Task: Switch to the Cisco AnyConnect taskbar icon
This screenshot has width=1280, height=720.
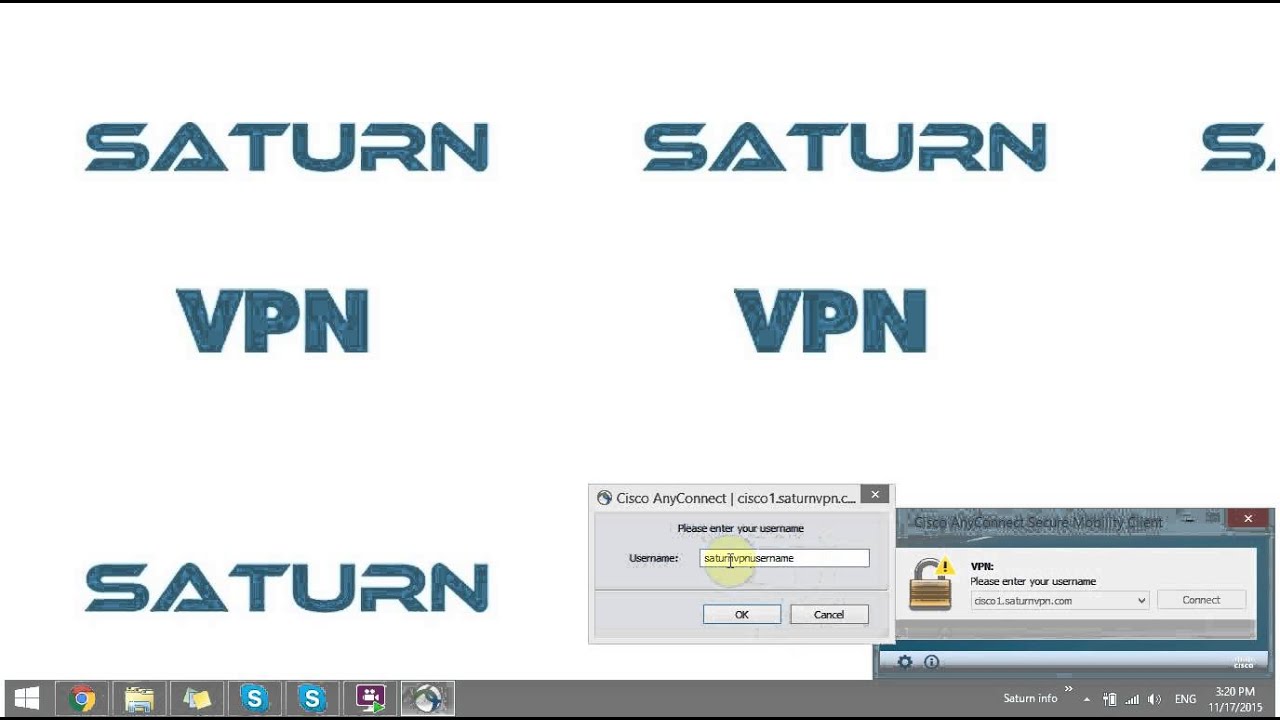Action: point(428,698)
